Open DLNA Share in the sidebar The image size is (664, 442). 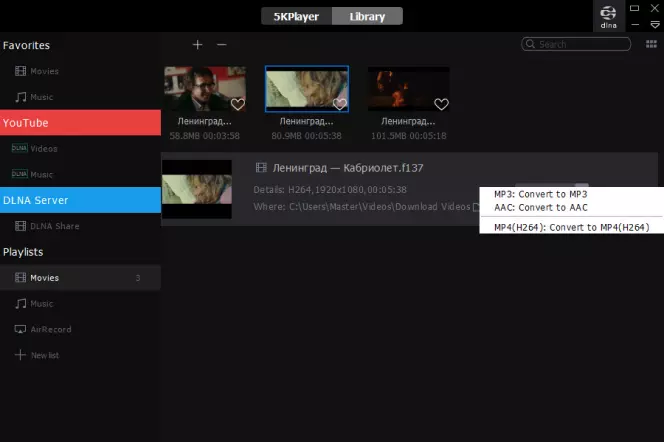pyautogui.click(x=80, y=226)
